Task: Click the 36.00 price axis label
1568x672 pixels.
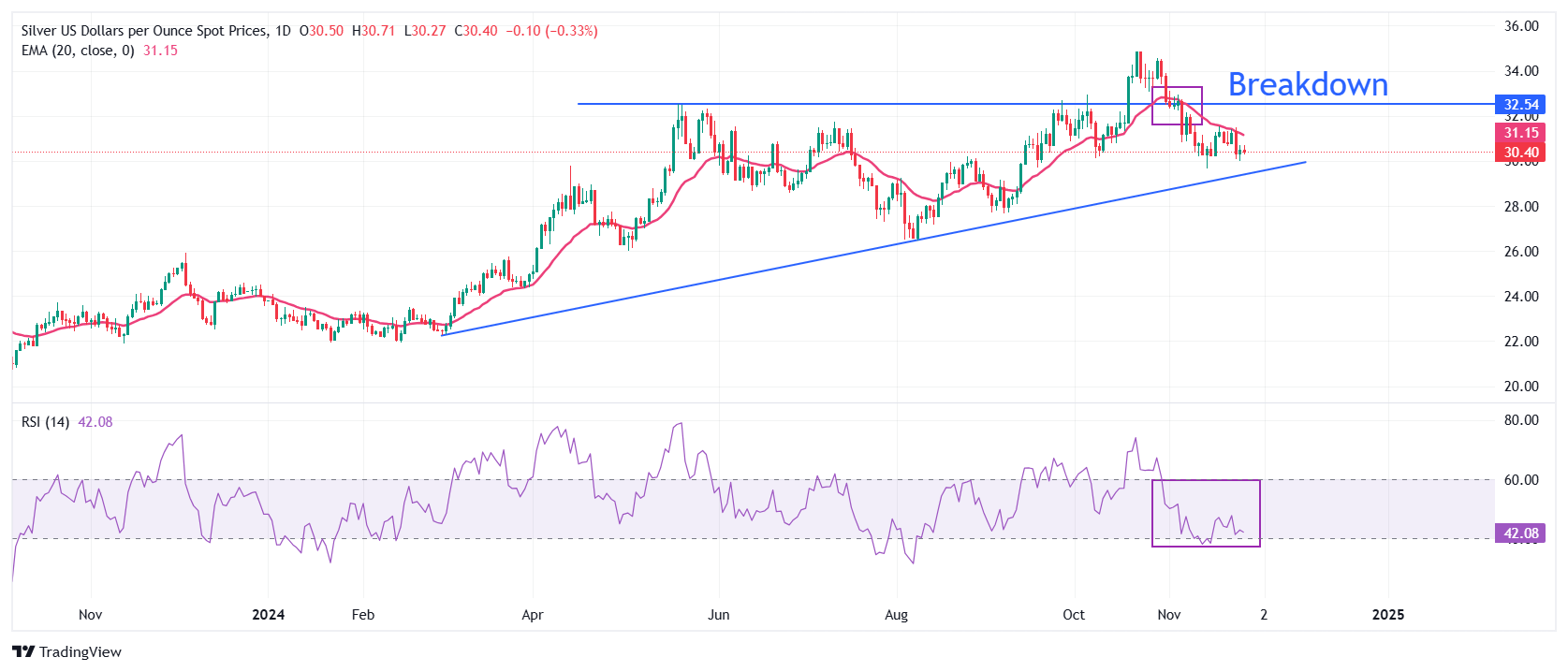Action: point(1520,26)
